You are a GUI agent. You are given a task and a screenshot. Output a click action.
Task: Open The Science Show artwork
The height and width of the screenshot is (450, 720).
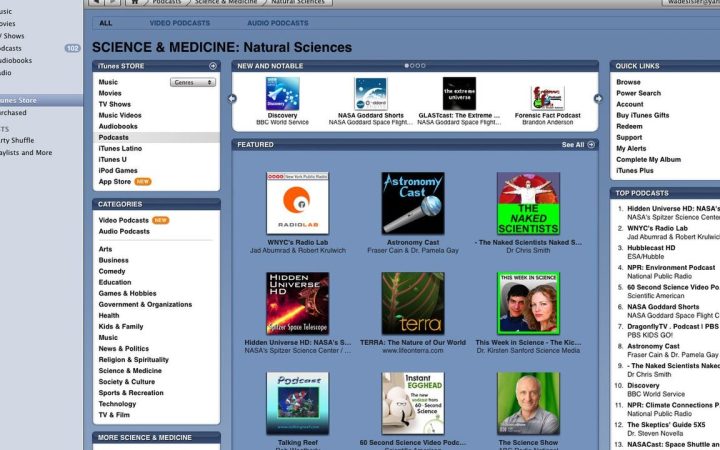(528, 403)
